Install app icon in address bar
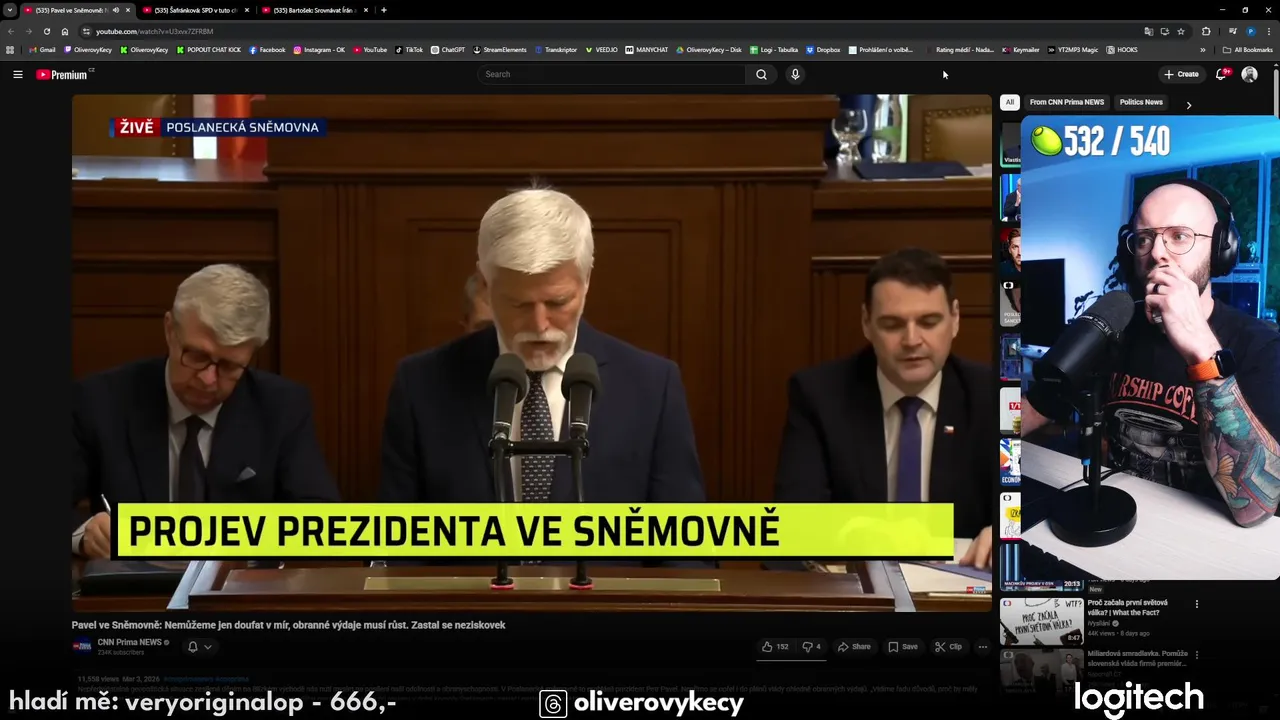1280x720 pixels. click(x=1165, y=31)
